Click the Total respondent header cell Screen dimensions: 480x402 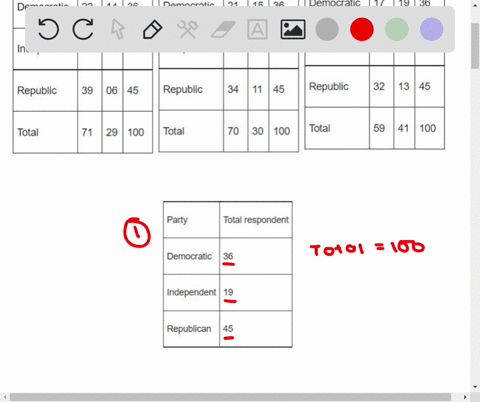tap(256, 220)
